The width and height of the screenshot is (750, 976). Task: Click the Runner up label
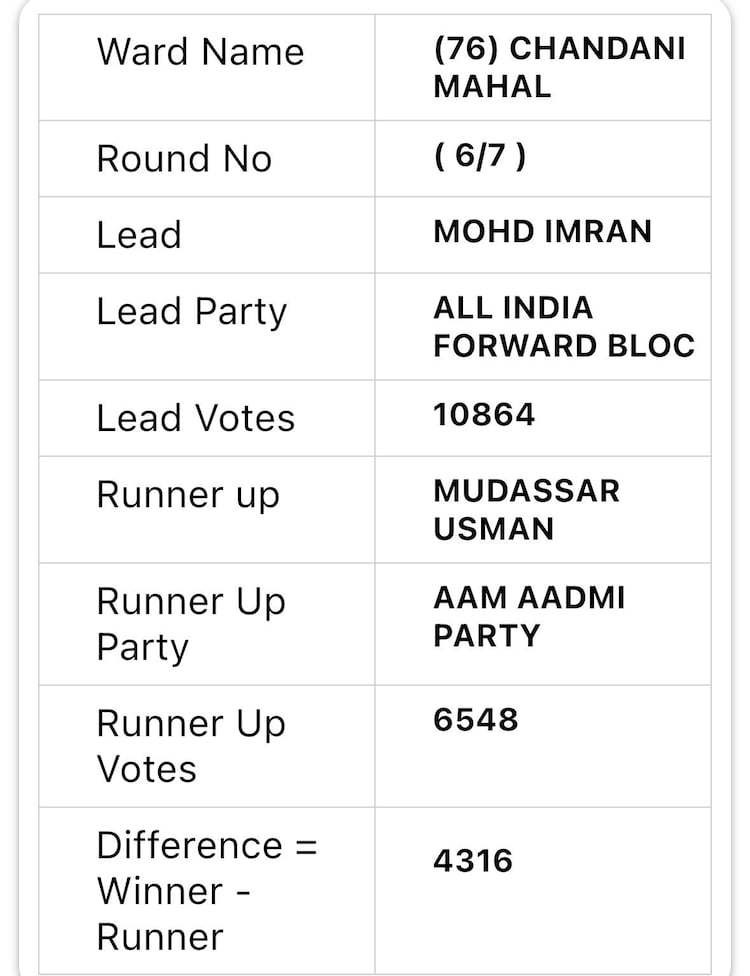coord(188,495)
